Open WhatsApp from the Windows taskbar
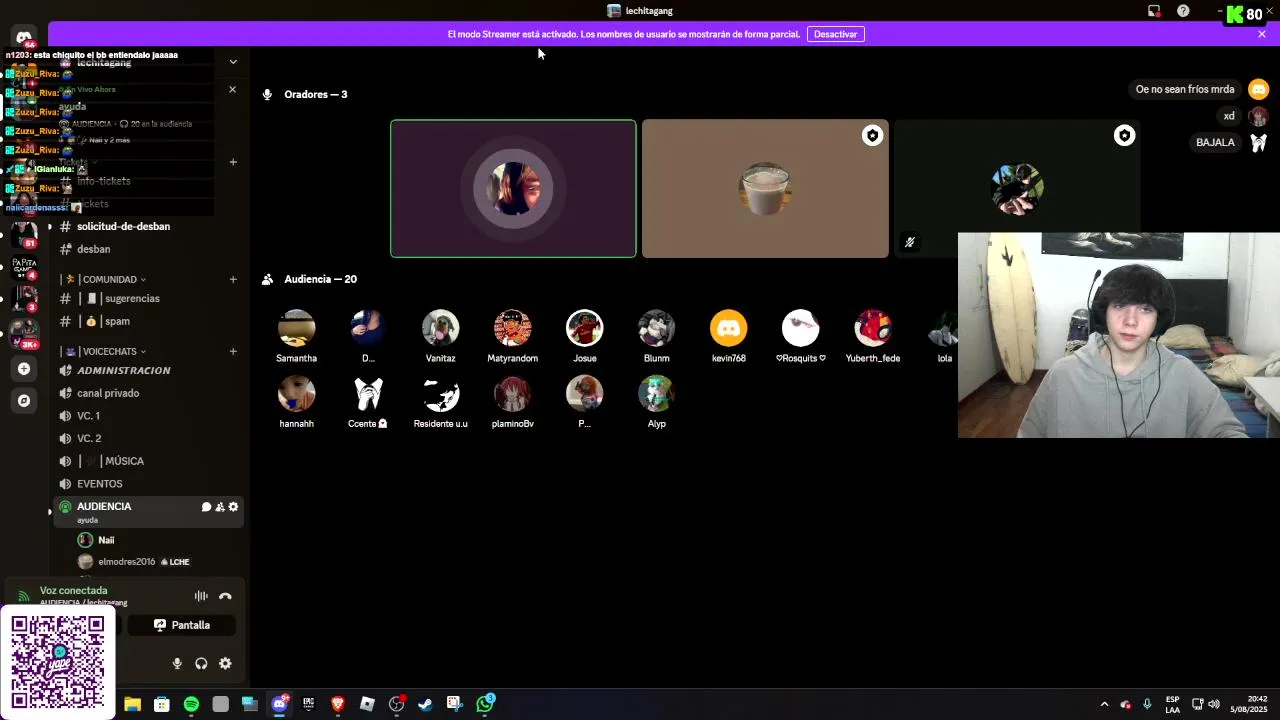Viewport: 1280px width, 720px height. click(x=485, y=704)
